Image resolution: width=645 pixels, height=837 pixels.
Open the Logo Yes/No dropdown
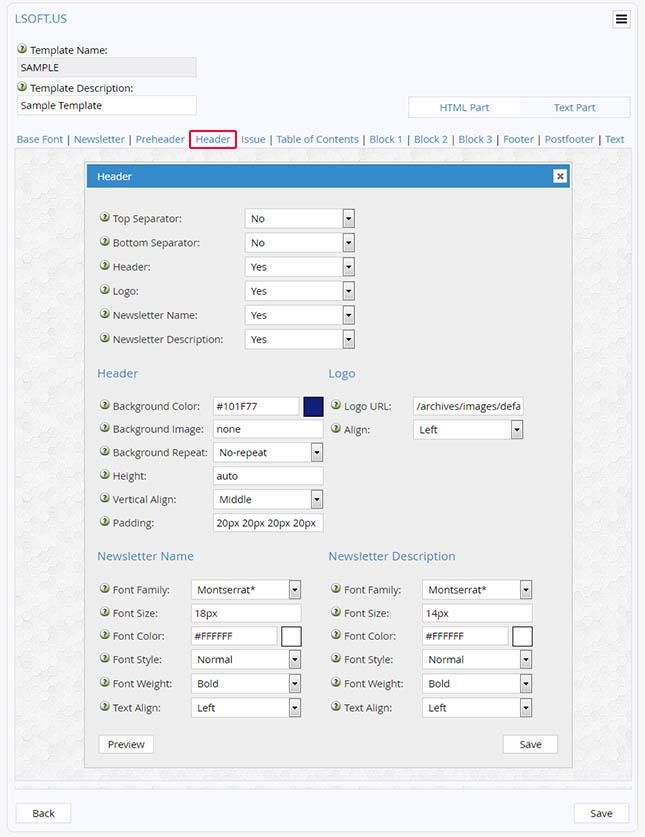click(x=300, y=291)
